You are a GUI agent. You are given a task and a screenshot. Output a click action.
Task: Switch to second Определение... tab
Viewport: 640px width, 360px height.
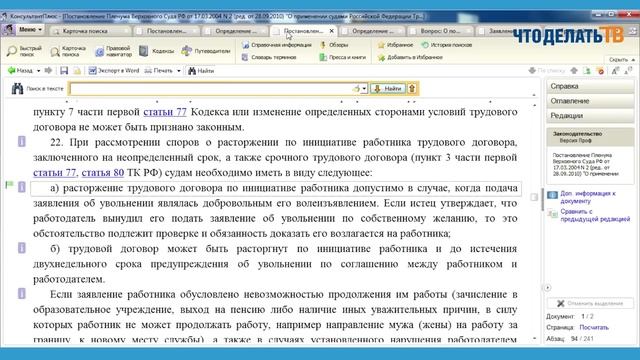pos(373,31)
